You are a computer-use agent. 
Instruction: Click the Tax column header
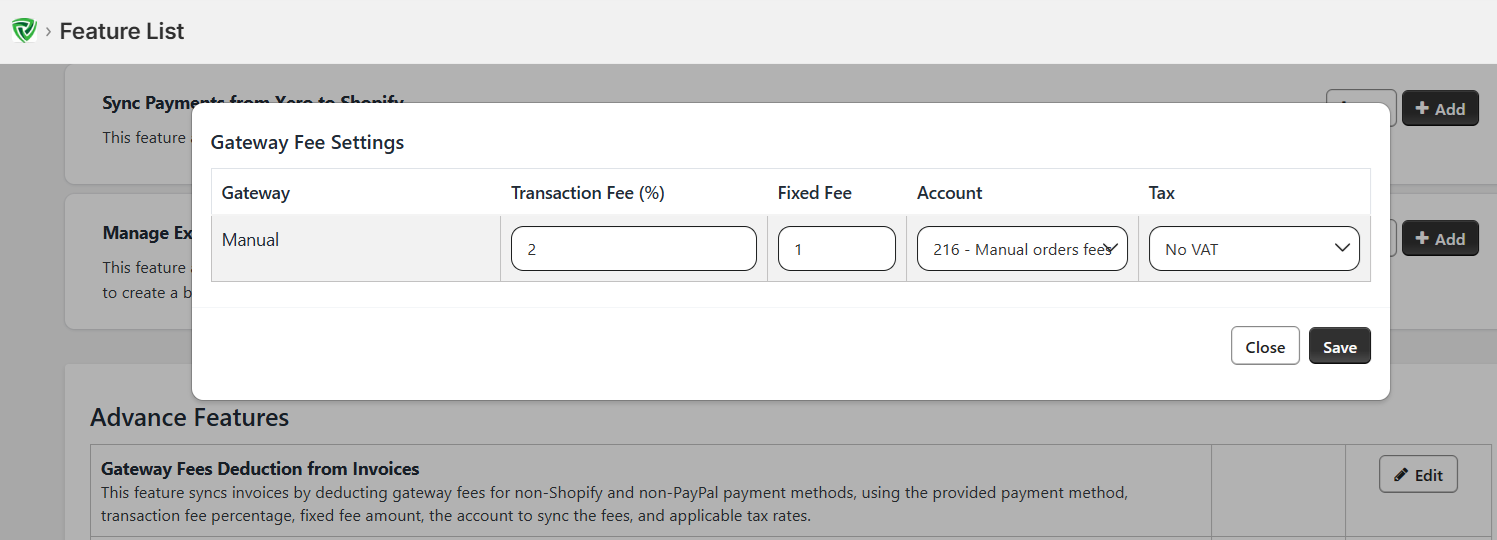(x=1162, y=193)
